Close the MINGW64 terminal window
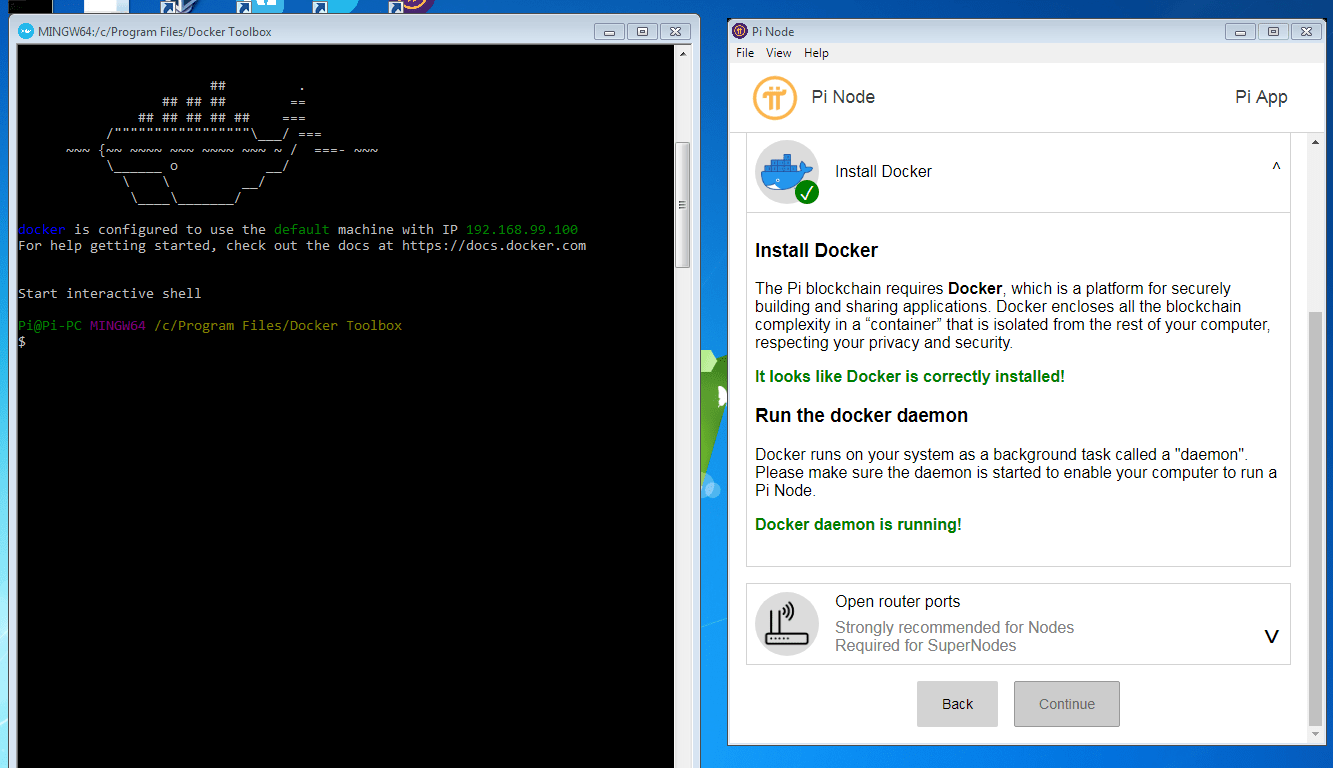The height and width of the screenshot is (768, 1333). (x=674, y=31)
